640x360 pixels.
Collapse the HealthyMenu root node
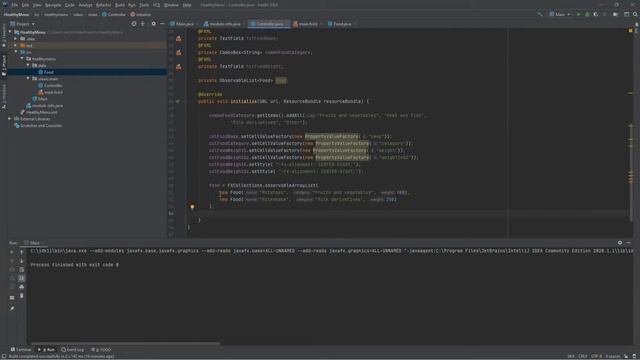tap(10, 32)
